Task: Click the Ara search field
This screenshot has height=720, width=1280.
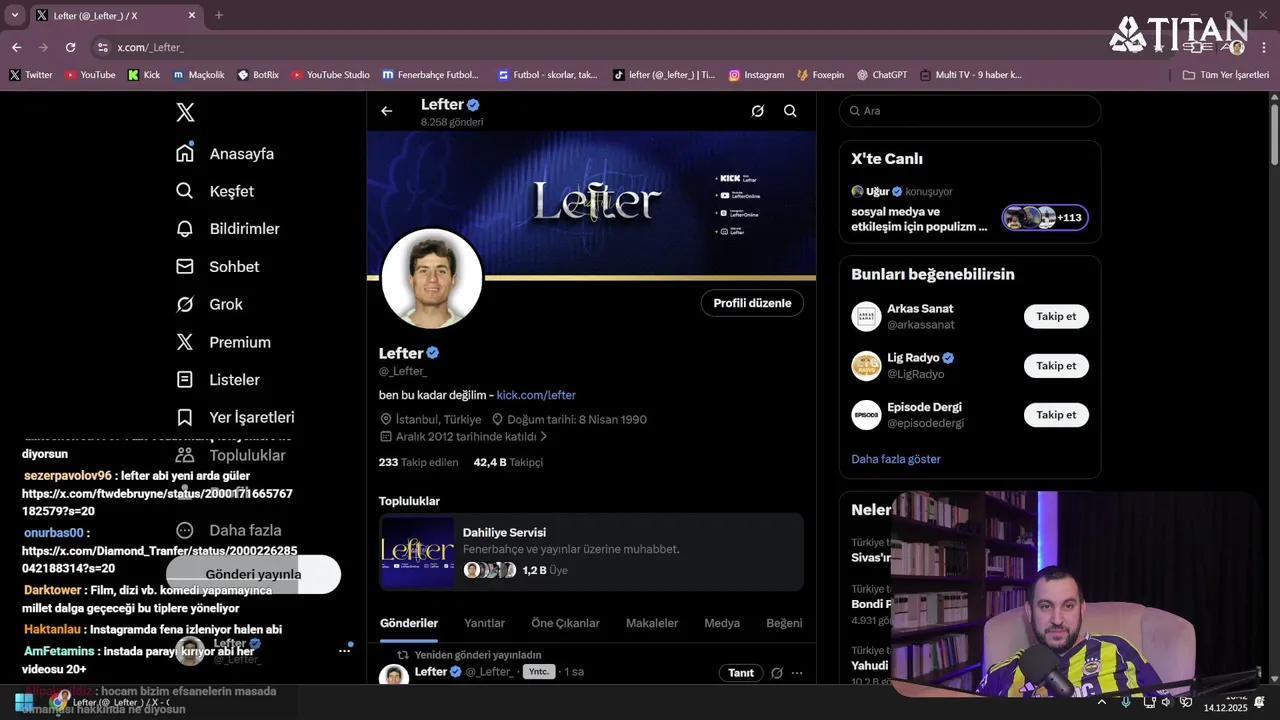Action: pyautogui.click(x=970, y=111)
